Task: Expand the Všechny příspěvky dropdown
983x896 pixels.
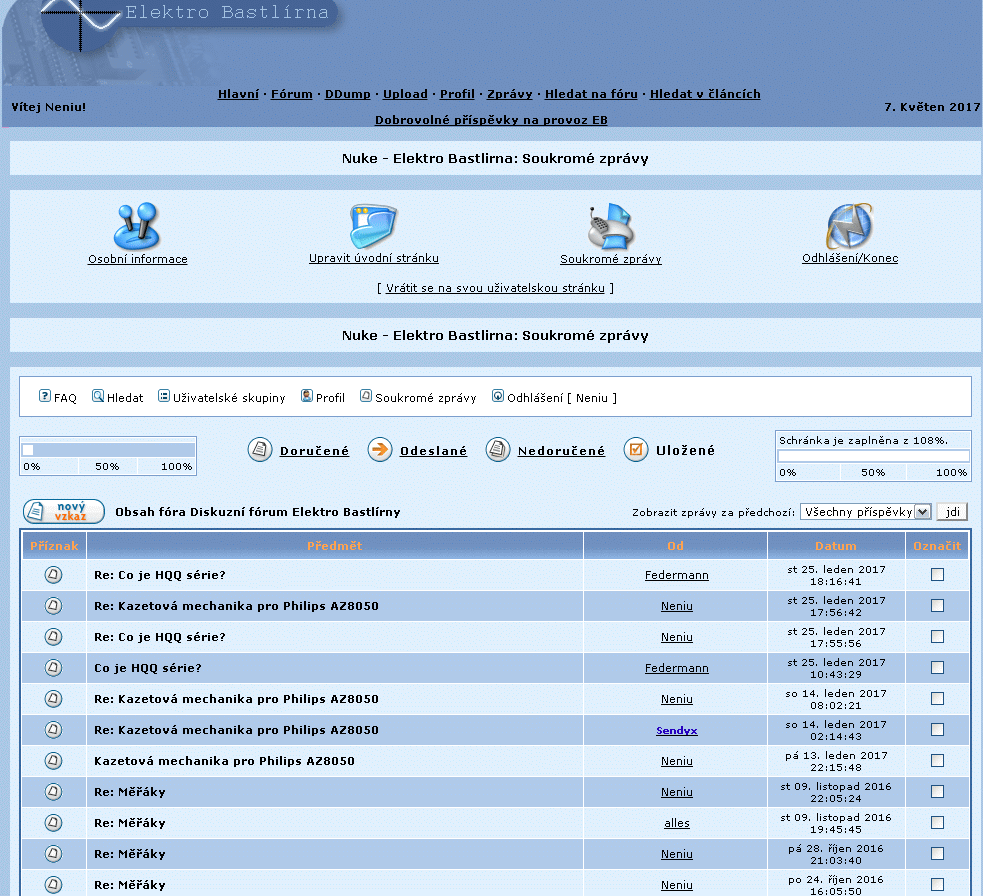Action: [x=866, y=511]
